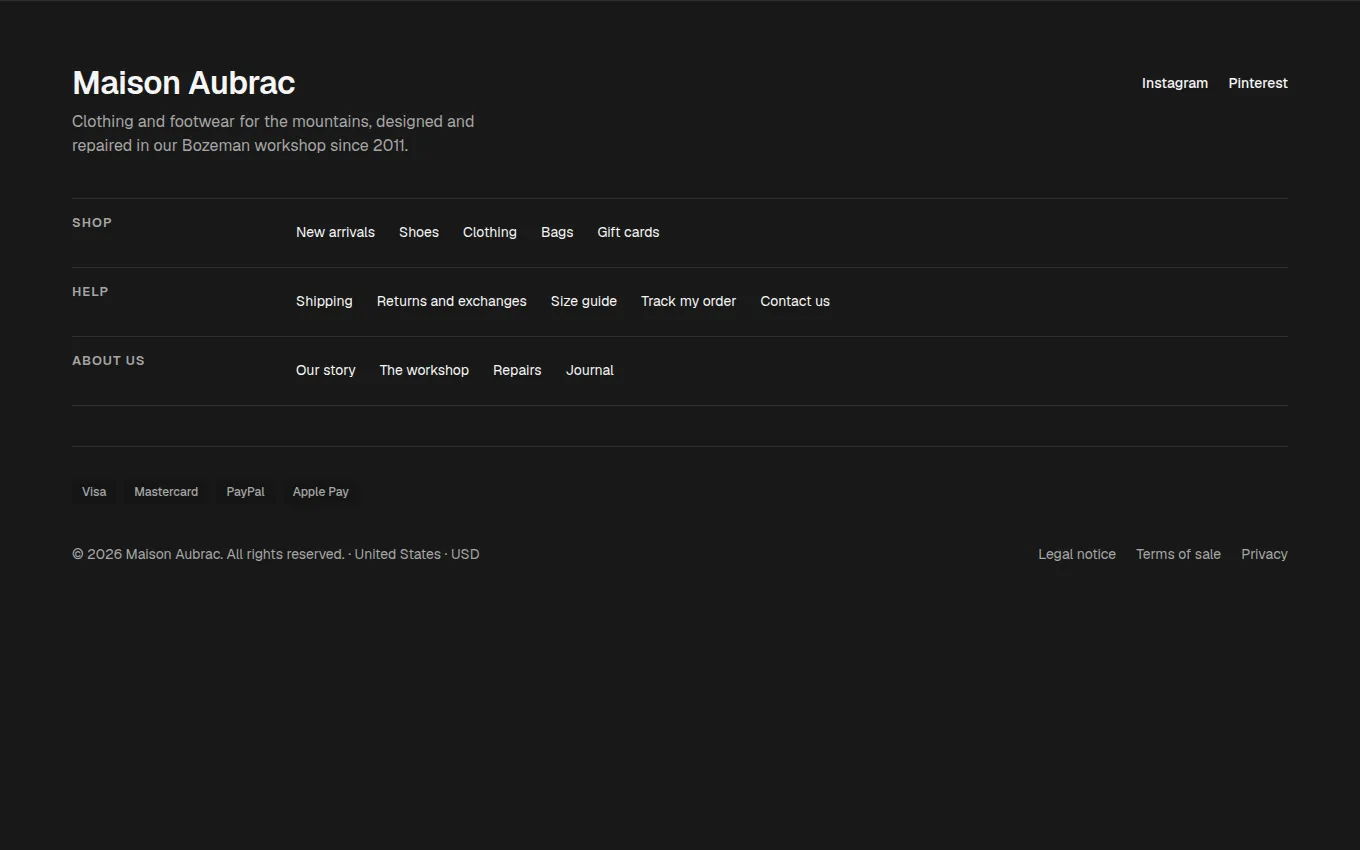Browse the Clothing section
This screenshot has height=850, width=1360.
click(x=490, y=232)
